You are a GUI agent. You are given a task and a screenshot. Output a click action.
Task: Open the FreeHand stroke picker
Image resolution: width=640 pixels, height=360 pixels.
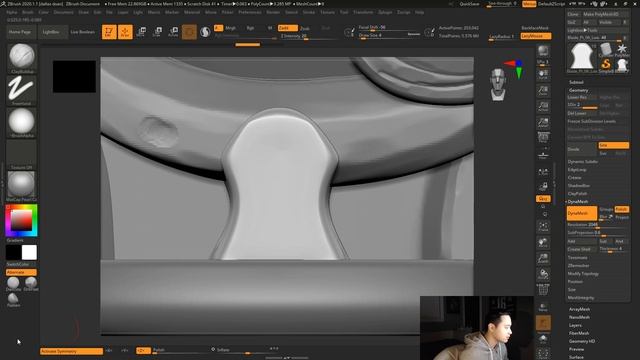click(22, 90)
